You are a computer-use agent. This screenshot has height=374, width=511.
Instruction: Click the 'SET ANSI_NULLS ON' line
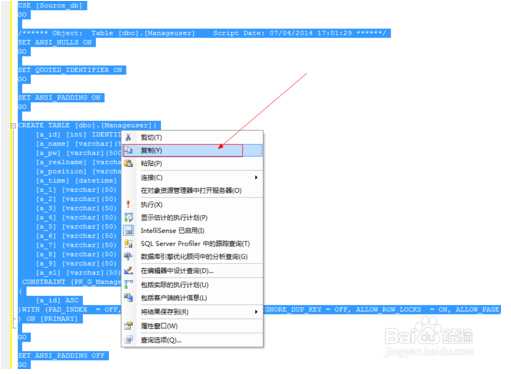point(56,42)
